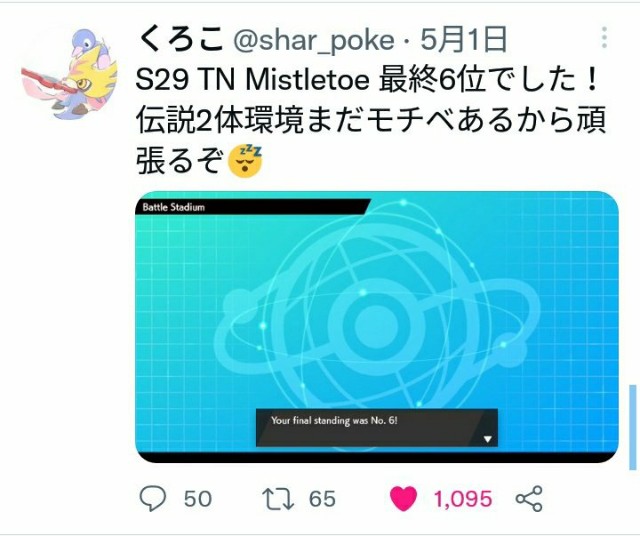The height and width of the screenshot is (536, 640).
Task: Click the blue scrollbar on right edge
Action: (x=633, y=427)
